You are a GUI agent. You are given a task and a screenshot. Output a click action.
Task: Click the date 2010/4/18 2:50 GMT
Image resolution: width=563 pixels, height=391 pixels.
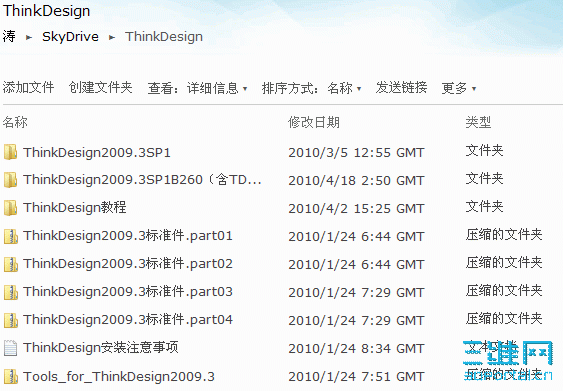click(x=356, y=181)
